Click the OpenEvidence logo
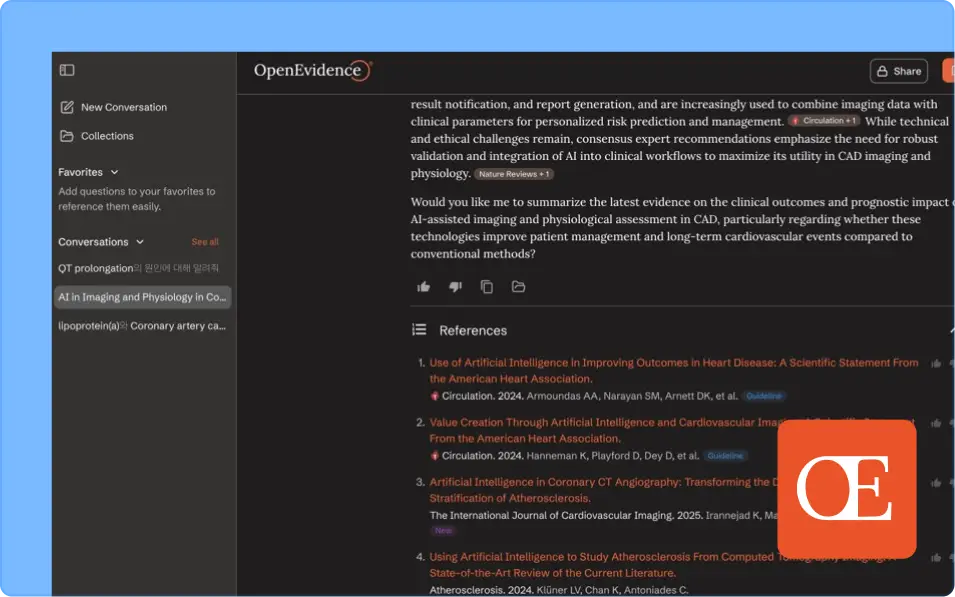955x597 pixels. pos(313,71)
